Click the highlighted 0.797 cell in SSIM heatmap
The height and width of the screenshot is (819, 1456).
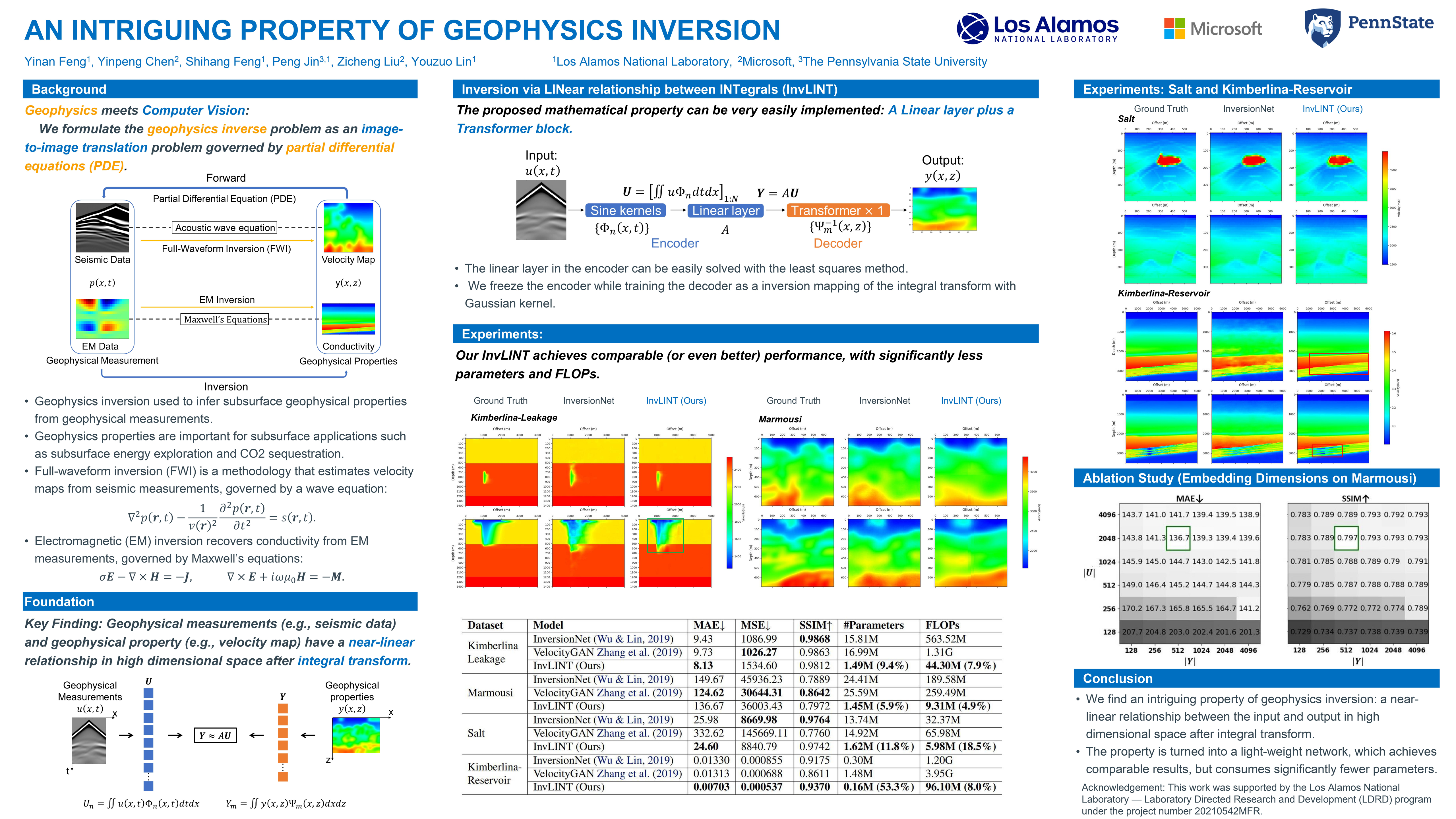point(1346,538)
